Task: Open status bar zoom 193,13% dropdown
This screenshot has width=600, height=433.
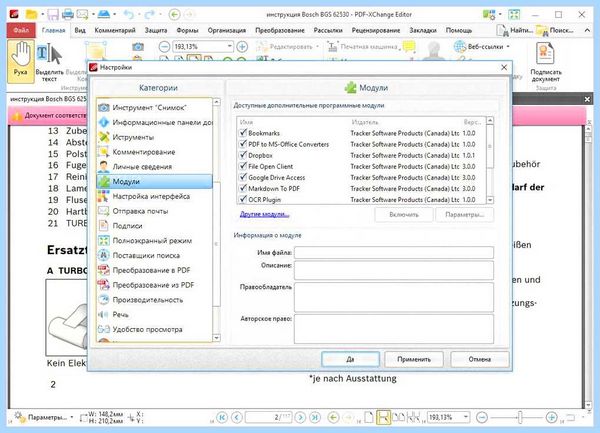Action: [466, 417]
